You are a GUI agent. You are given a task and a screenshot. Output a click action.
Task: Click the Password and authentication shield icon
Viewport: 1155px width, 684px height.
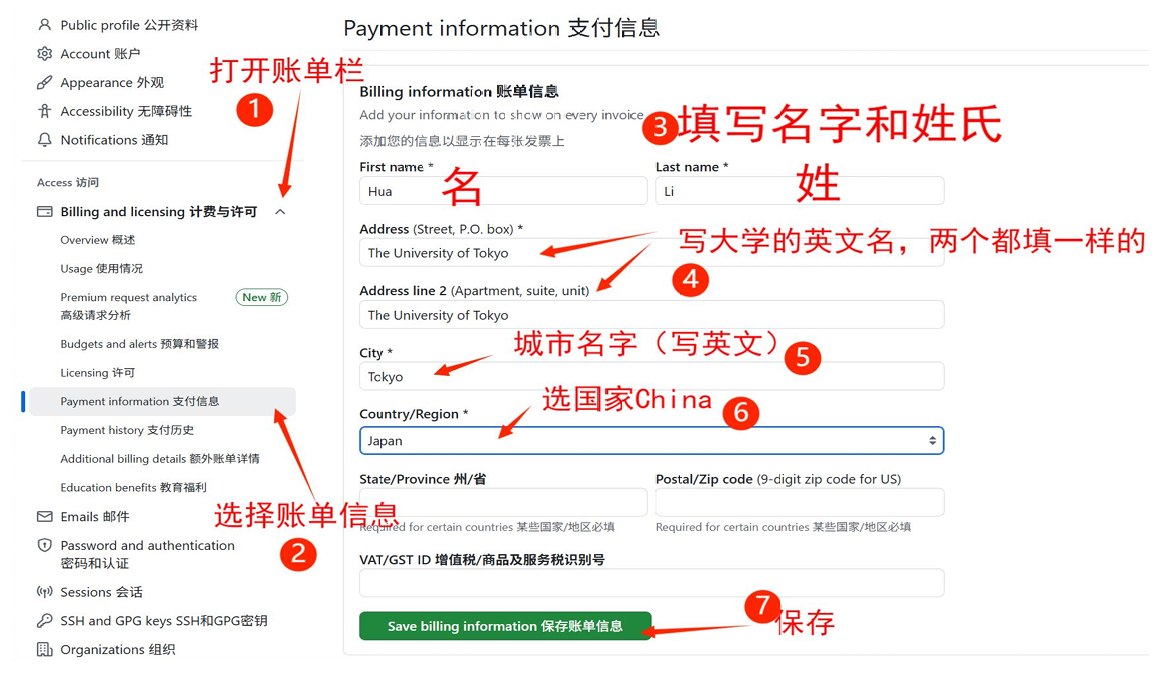pyautogui.click(x=45, y=546)
